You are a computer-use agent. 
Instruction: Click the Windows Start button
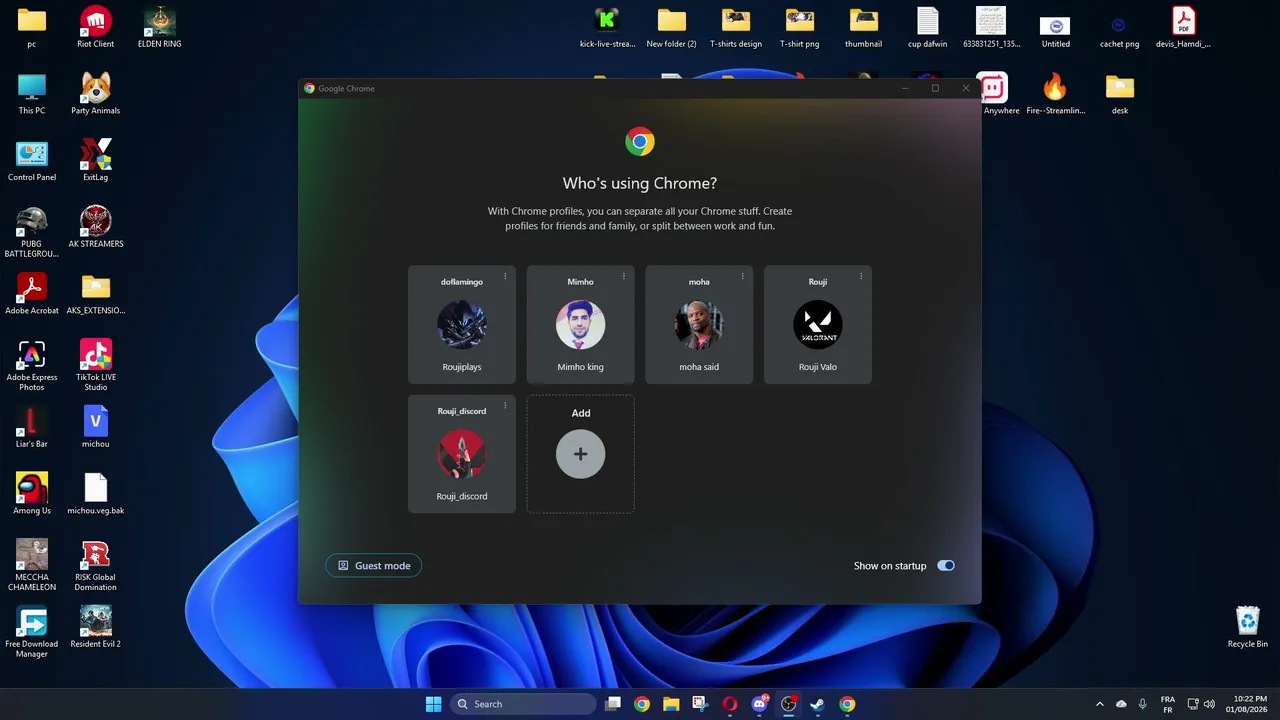click(x=433, y=704)
